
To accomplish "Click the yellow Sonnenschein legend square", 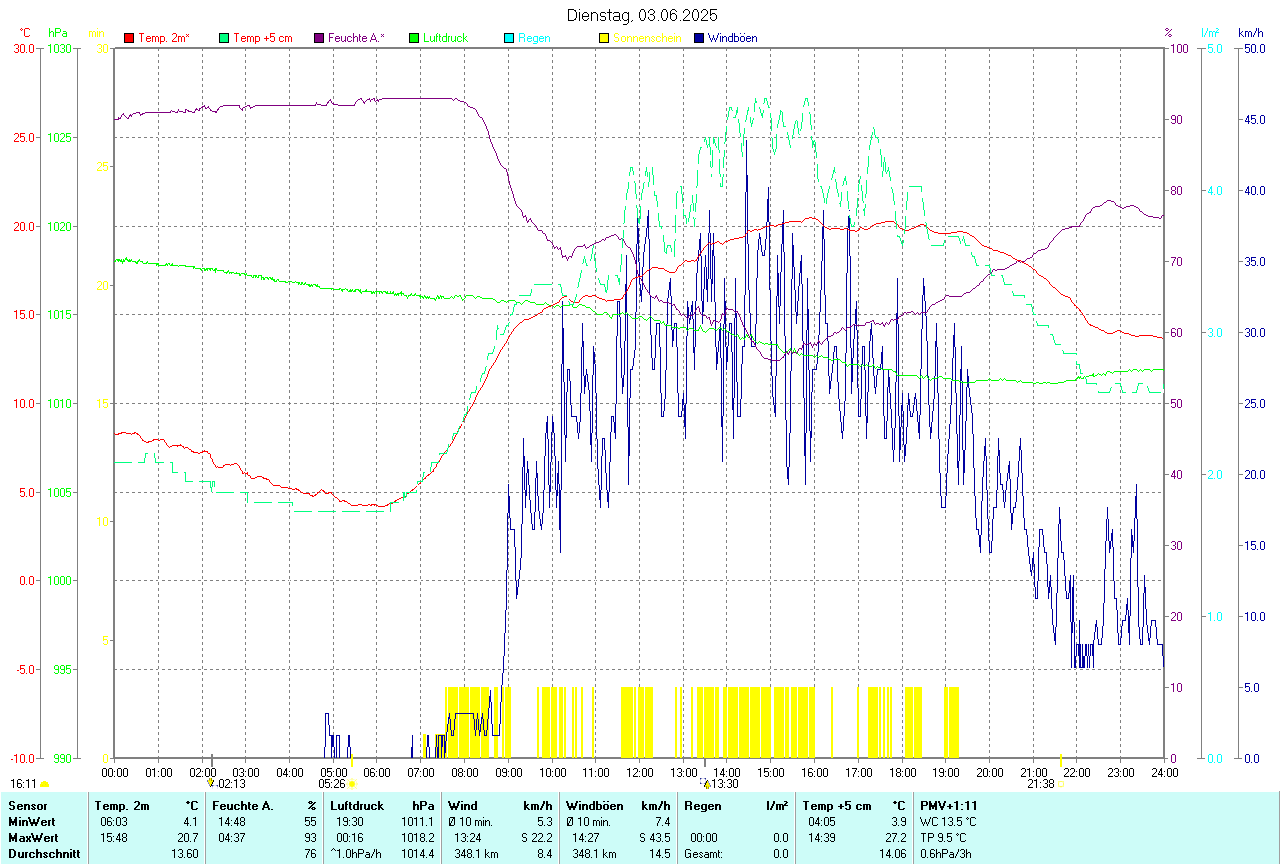I will 604,38.
